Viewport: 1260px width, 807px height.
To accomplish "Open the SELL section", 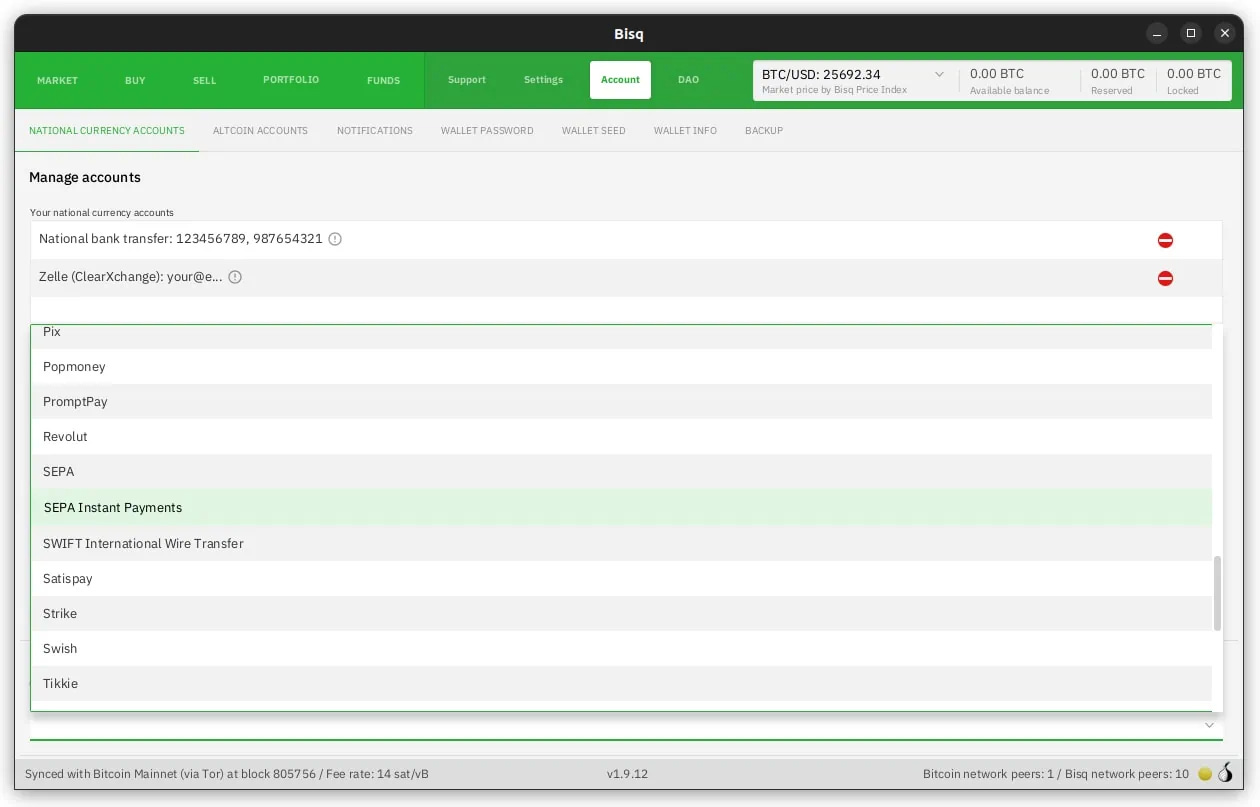I will [x=204, y=80].
